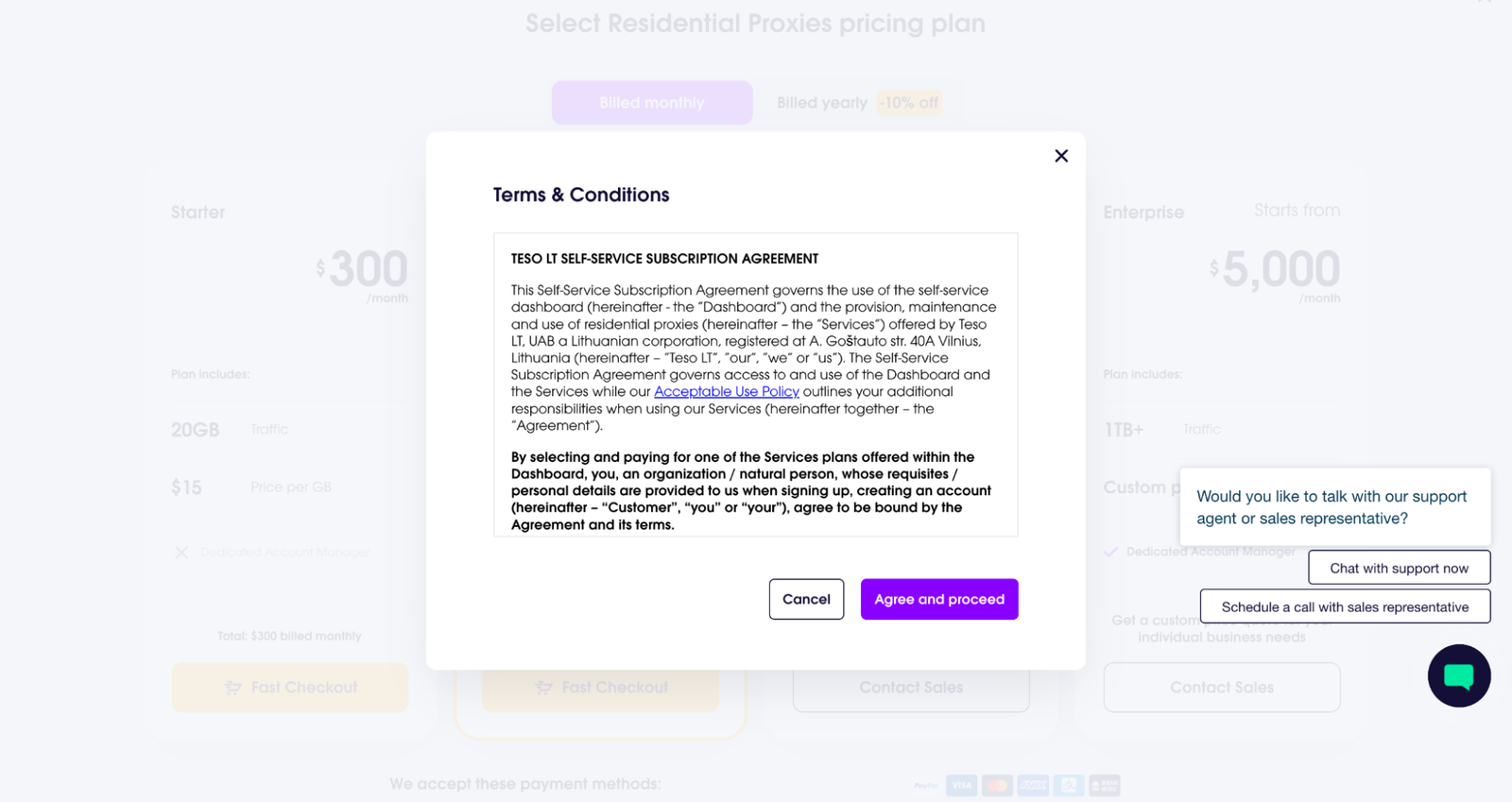Viewport: 1512px width, 802px height.
Task: Schedule a call with sales representative
Action: coord(1345,606)
